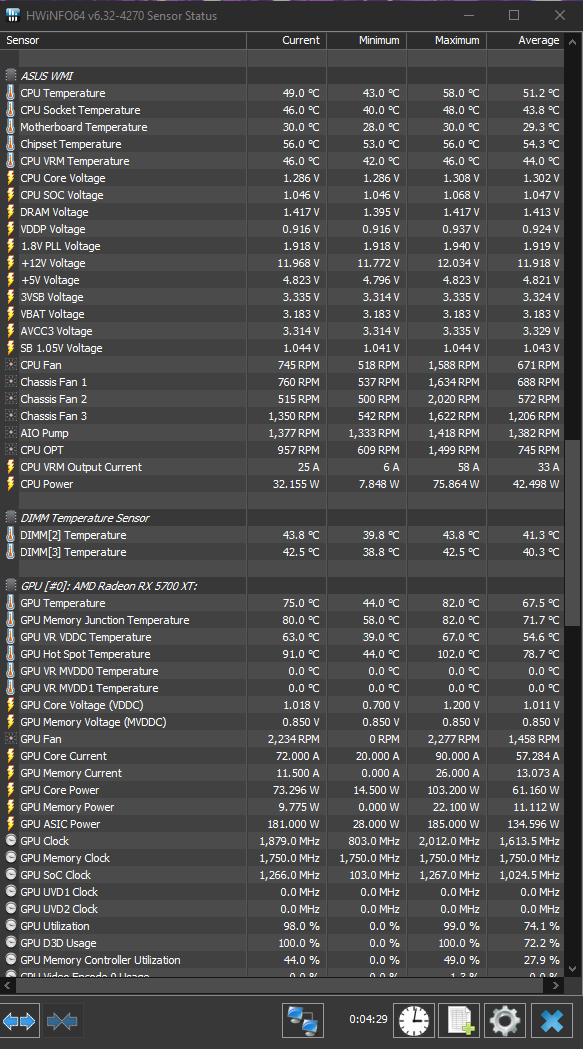The height and width of the screenshot is (1049, 583).
Task: Click the GPU ASIC Power current value 181.000 W
Action: click(295, 824)
